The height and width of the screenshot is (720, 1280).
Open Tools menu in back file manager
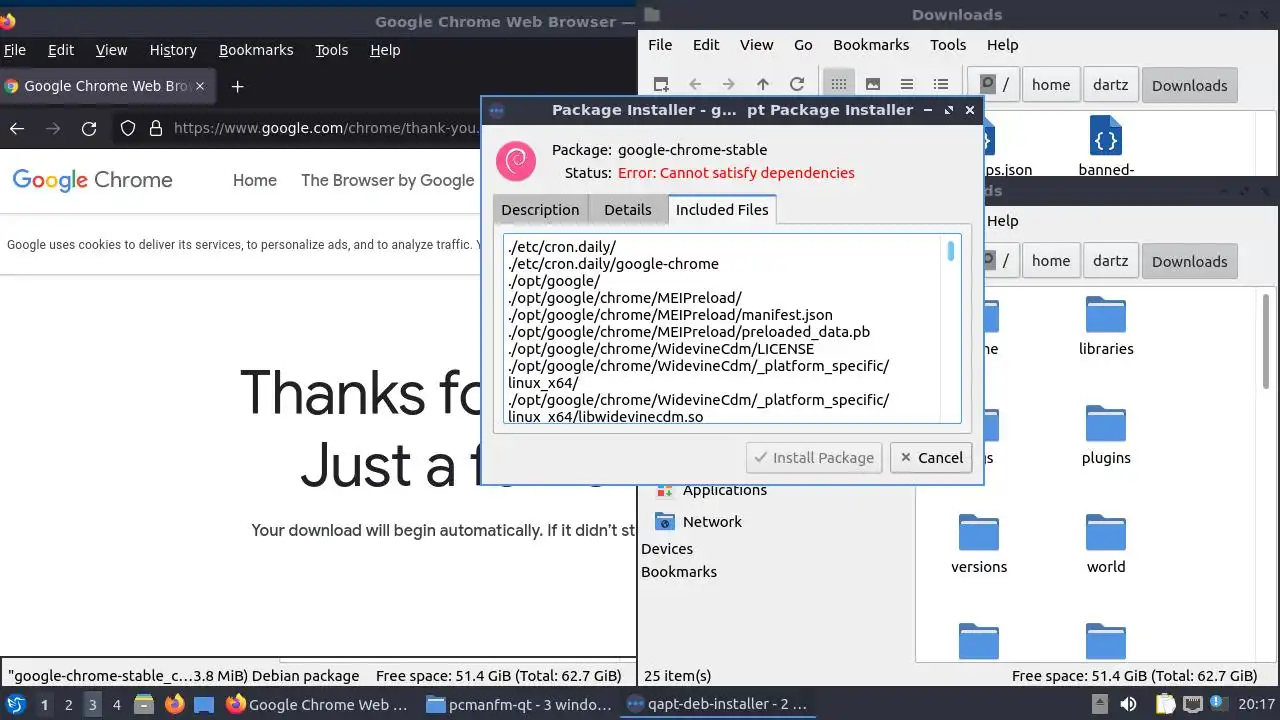click(x=948, y=45)
